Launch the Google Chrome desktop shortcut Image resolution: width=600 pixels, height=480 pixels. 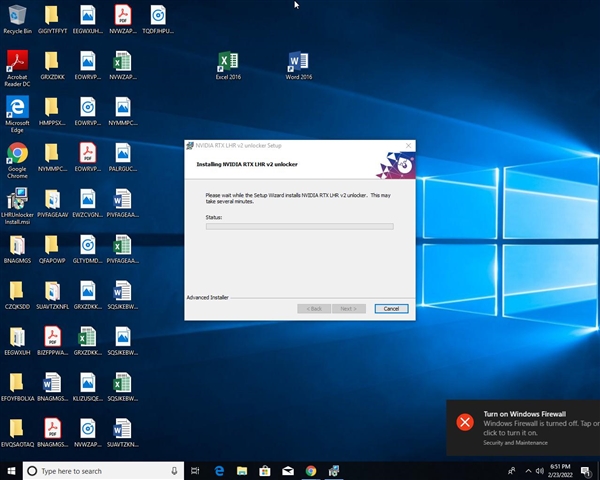(17, 153)
